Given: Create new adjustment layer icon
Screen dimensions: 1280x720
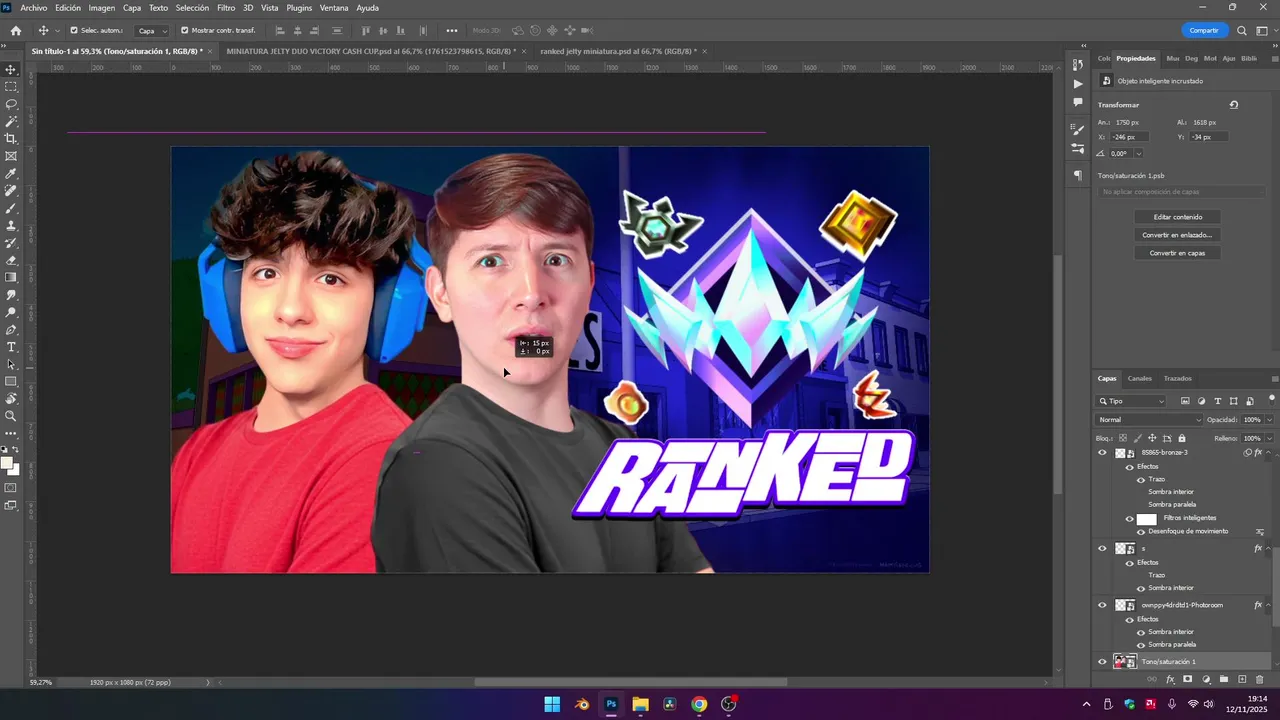Looking at the screenshot, I should 1206,679.
